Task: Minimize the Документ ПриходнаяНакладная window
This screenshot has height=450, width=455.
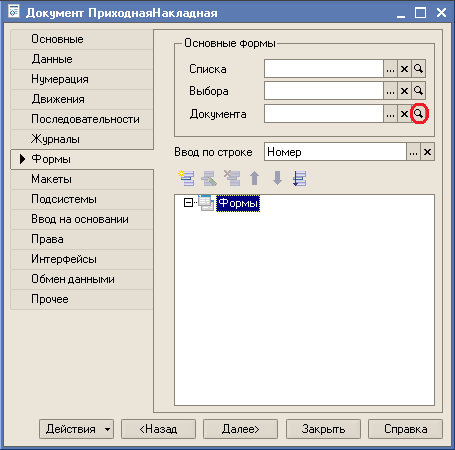Action: (x=401, y=13)
